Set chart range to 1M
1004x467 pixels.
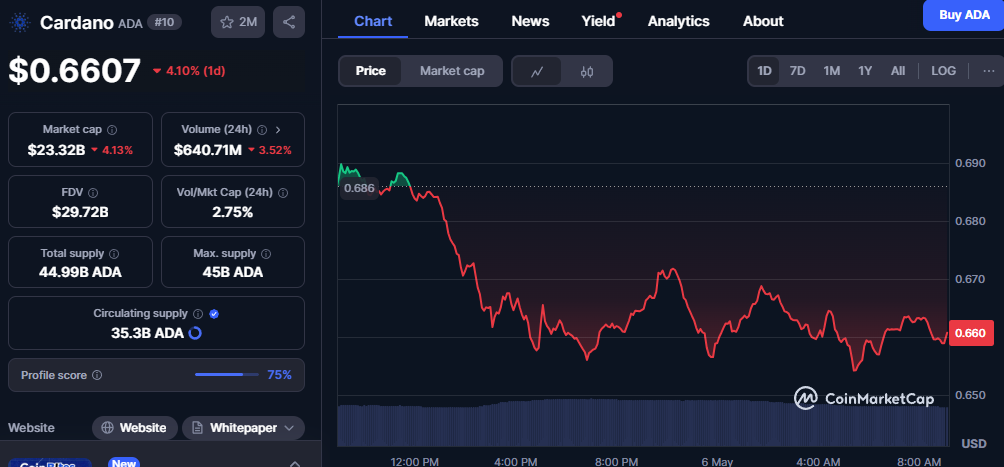(x=832, y=70)
